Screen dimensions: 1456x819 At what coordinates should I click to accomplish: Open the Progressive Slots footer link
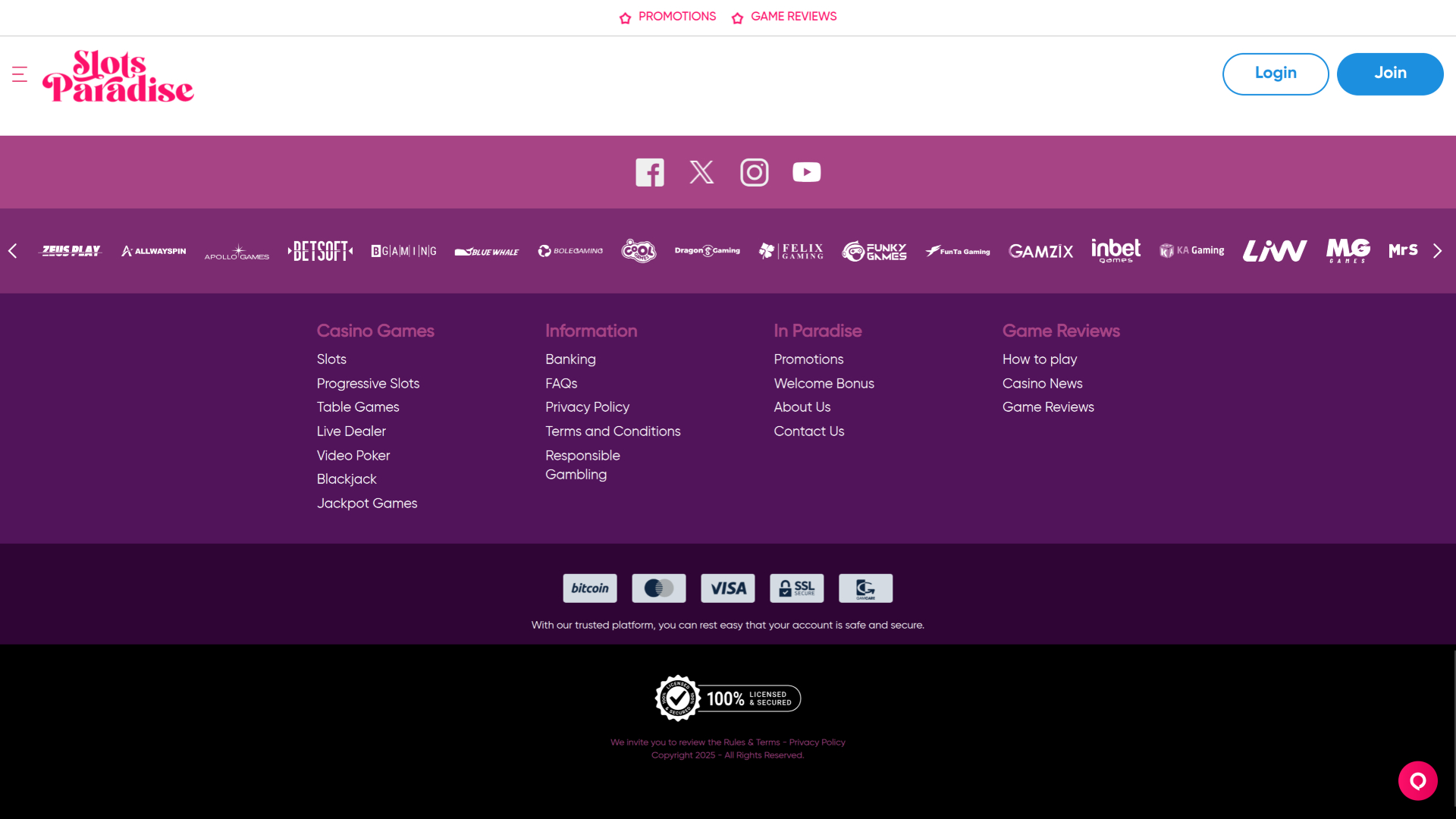pos(368,384)
